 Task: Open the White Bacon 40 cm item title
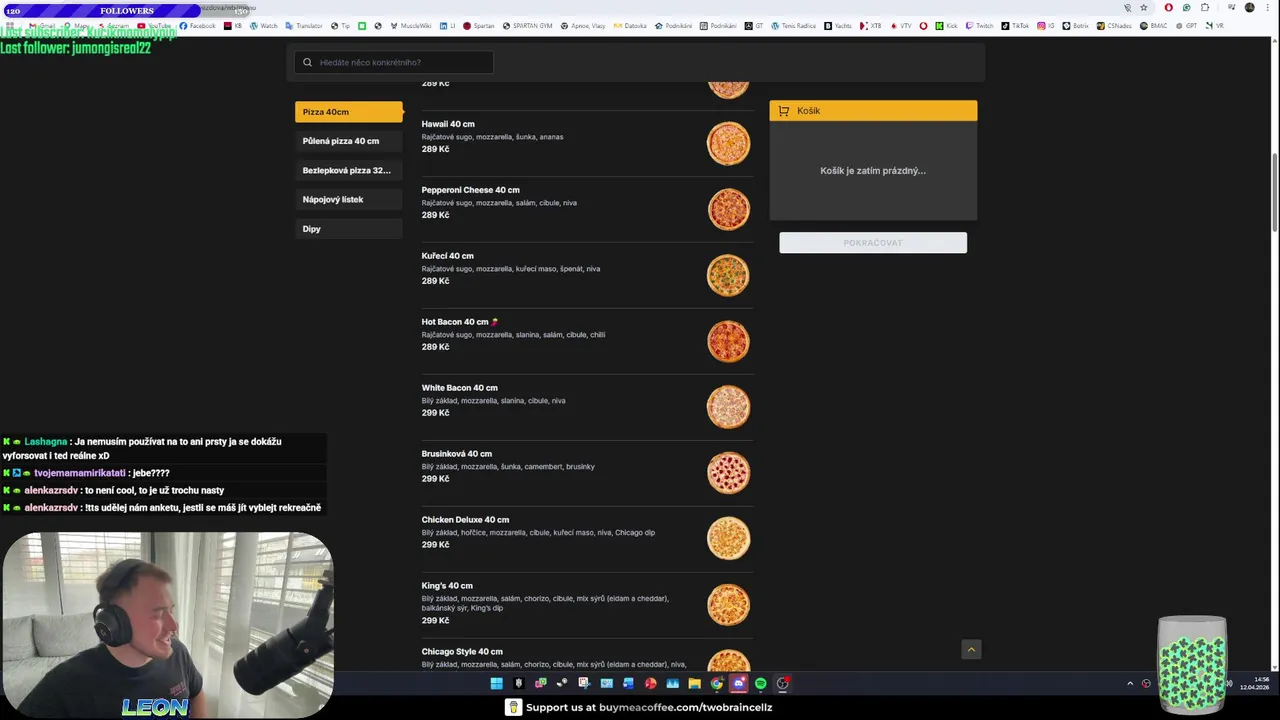coord(459,388)
